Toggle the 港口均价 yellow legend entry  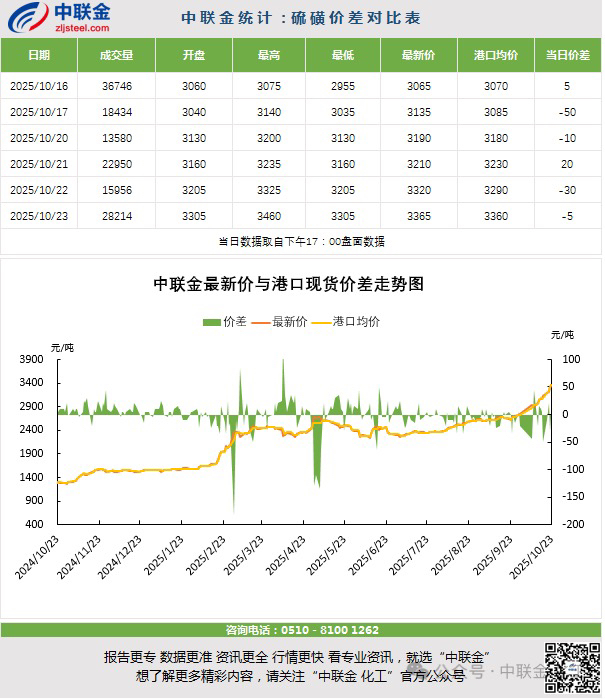tap(346, 321)
